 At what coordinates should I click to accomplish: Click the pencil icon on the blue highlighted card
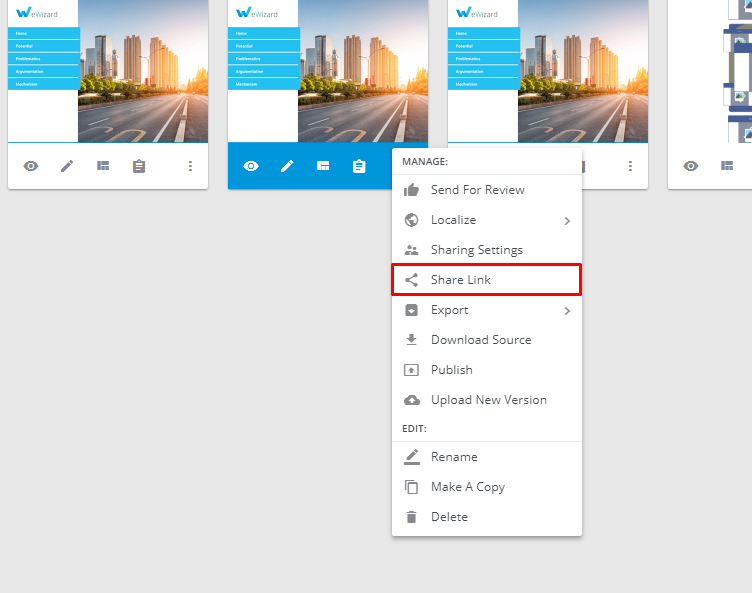(287, 166)
